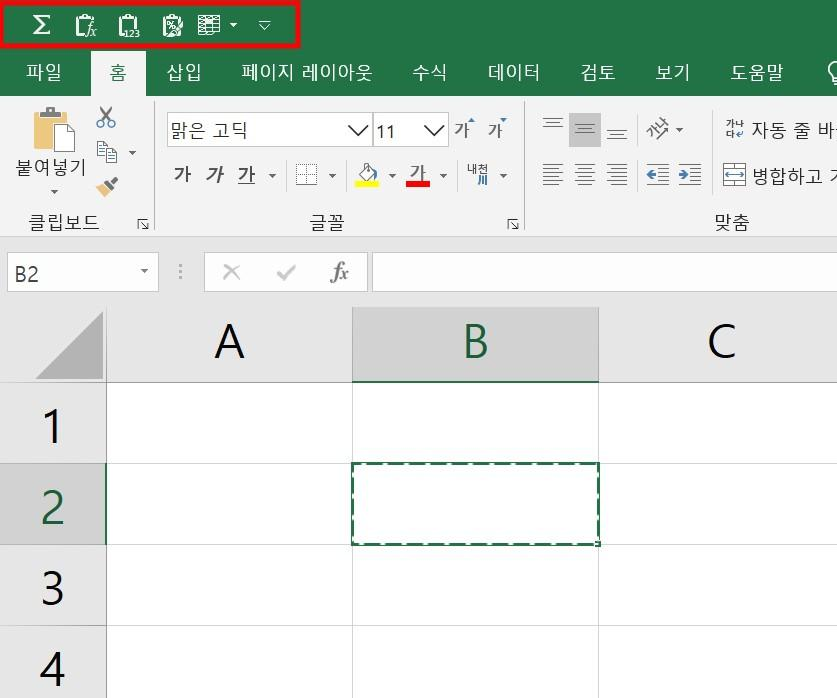Expand the 붙여넣기 options arrow
This screenshot has height=698, width=837.
coord(54,191)
